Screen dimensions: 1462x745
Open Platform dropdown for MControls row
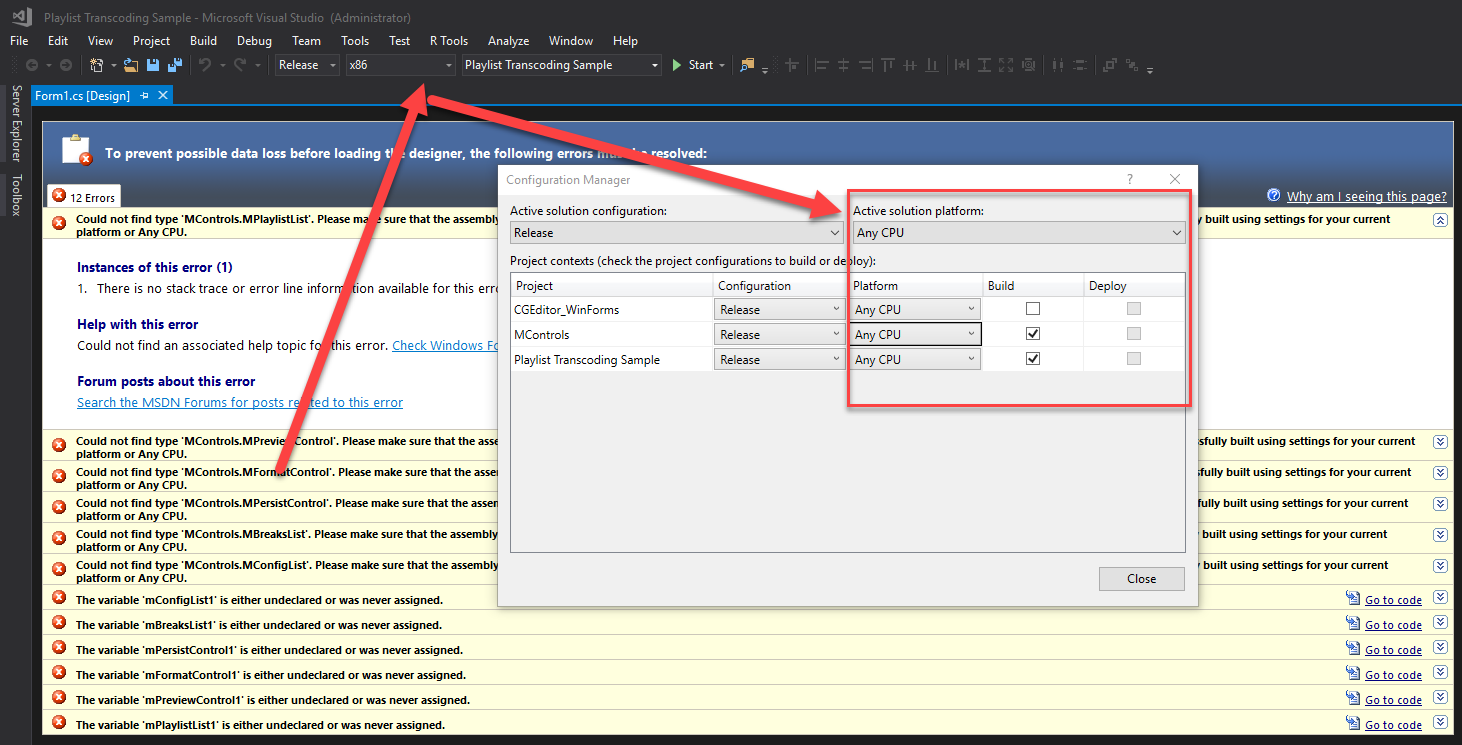click(x=915, y=334)
